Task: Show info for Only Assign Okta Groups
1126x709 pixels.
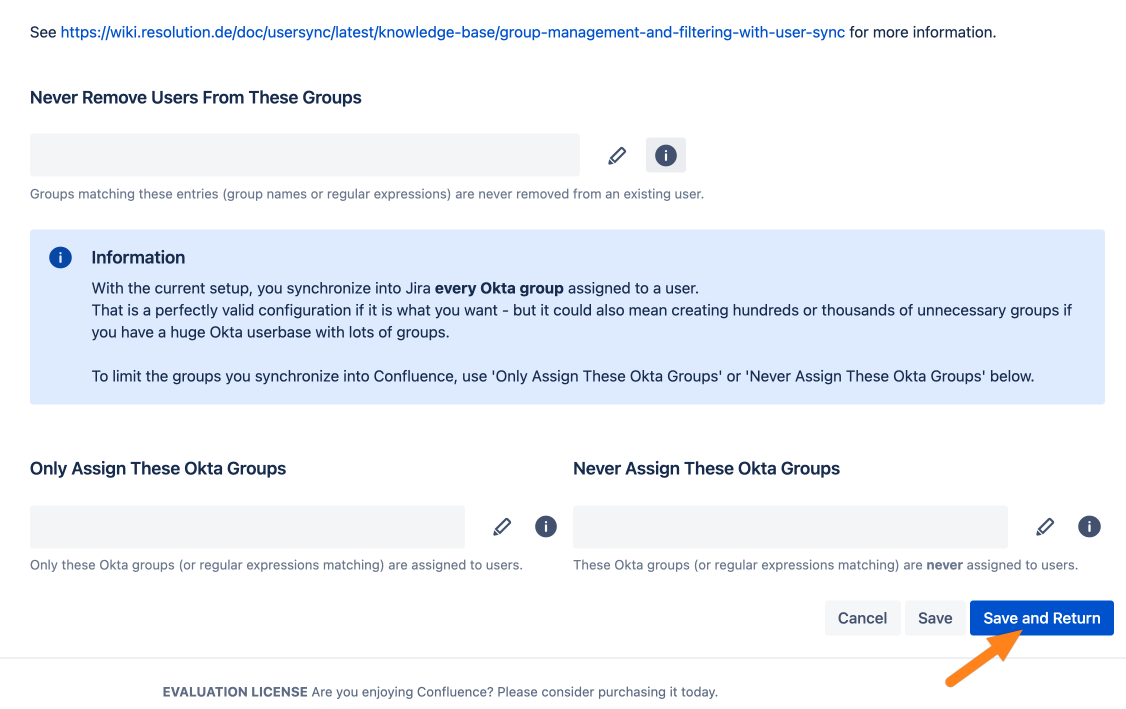Action: pos(546,526)
